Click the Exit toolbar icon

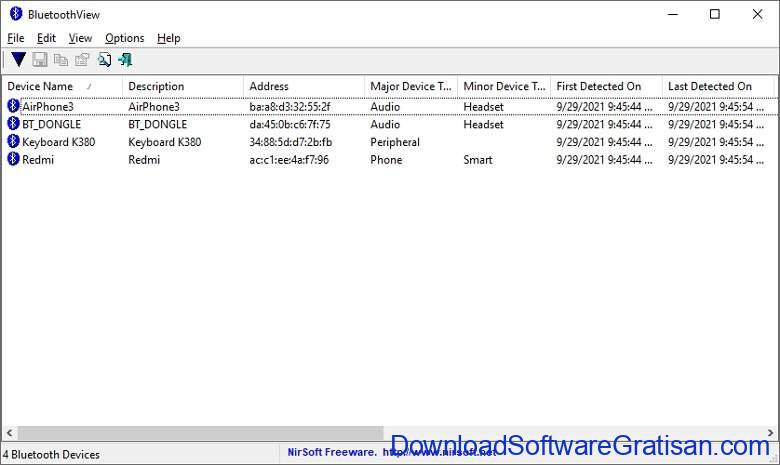(125, 60)
